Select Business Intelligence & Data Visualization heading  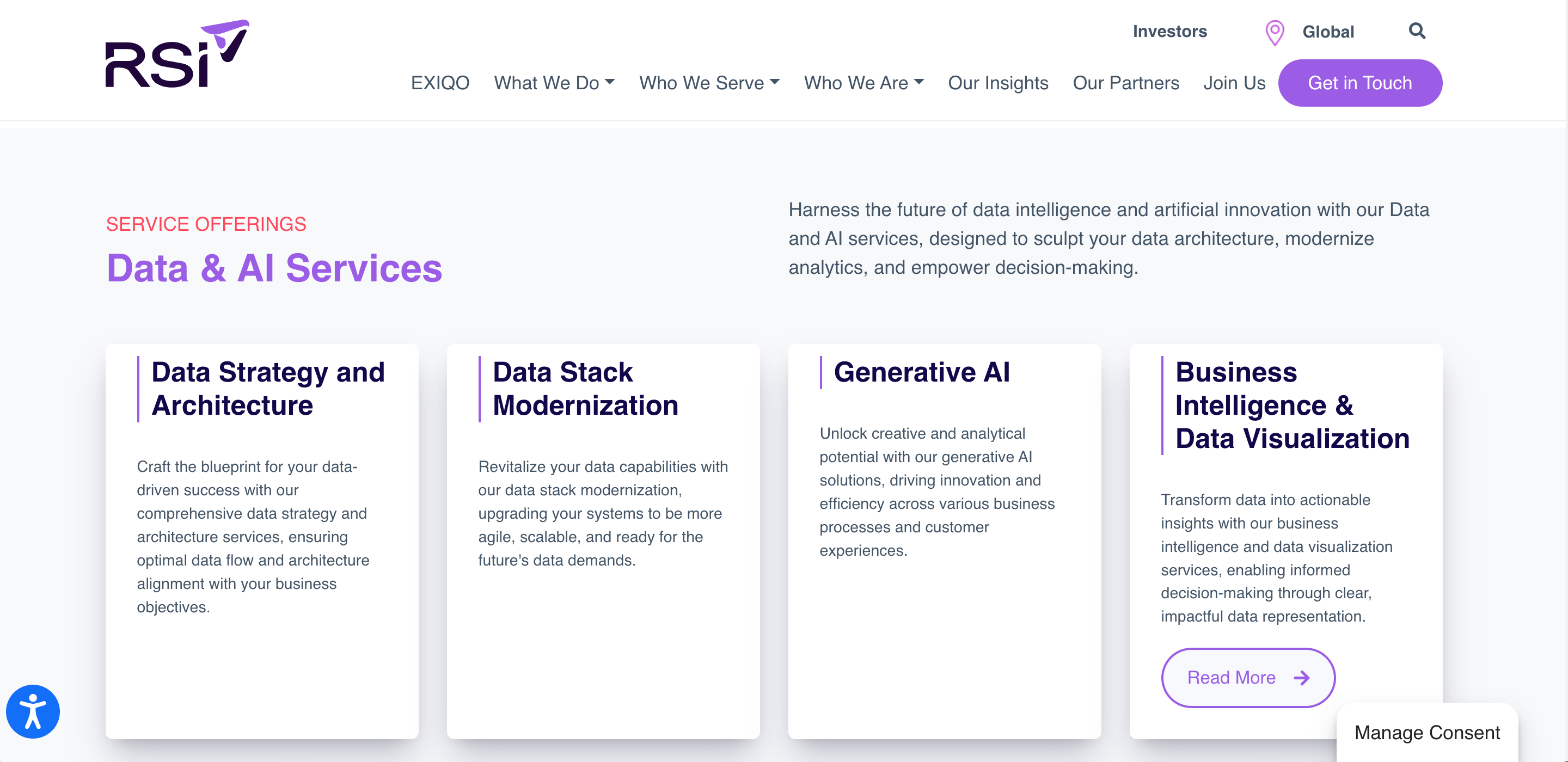pyautogui.click(x=1293, y=405)
